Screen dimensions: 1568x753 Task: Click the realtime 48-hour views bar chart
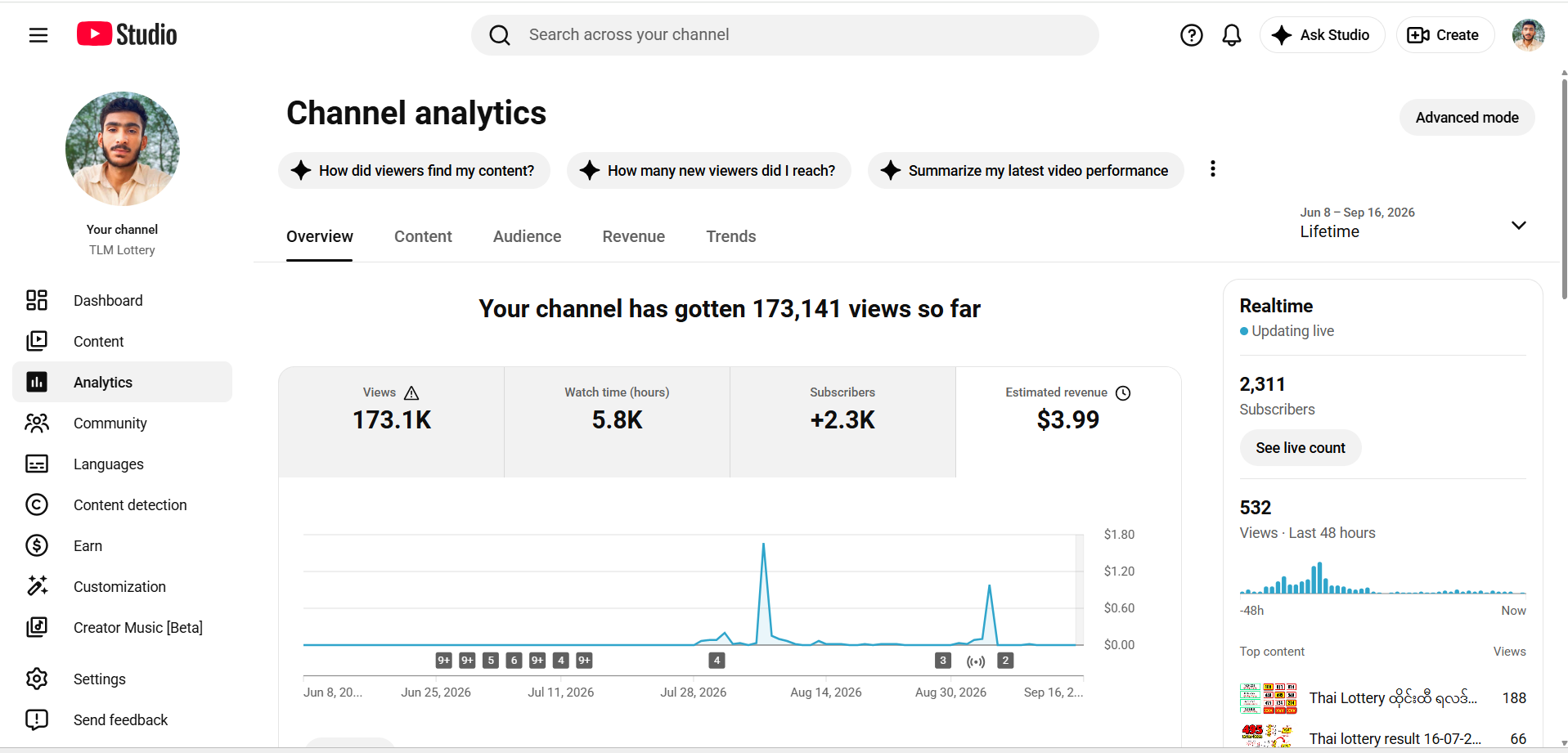(1382, 577)
